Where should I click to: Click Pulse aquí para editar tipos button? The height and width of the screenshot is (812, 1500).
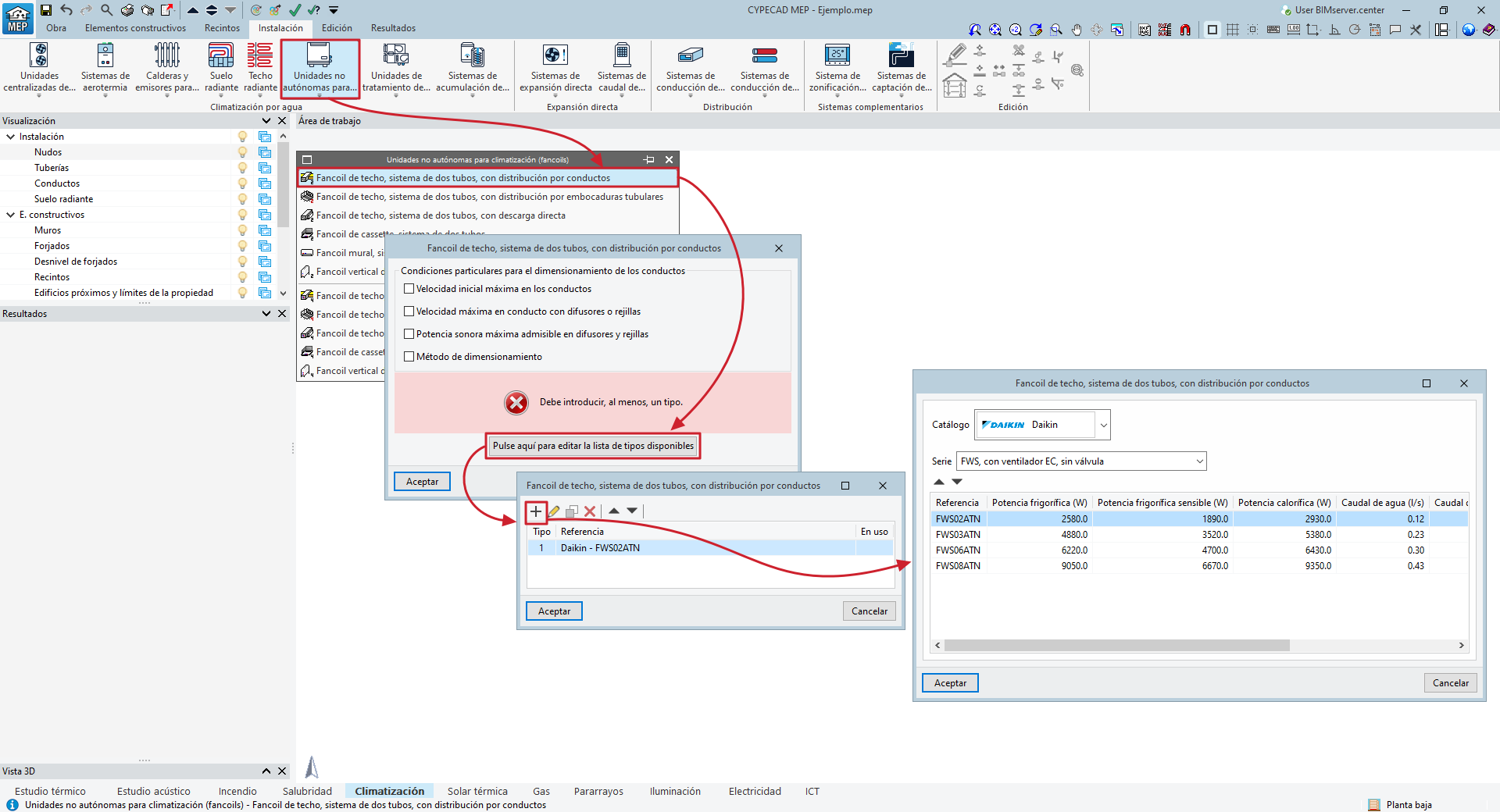tap(593, 446)
